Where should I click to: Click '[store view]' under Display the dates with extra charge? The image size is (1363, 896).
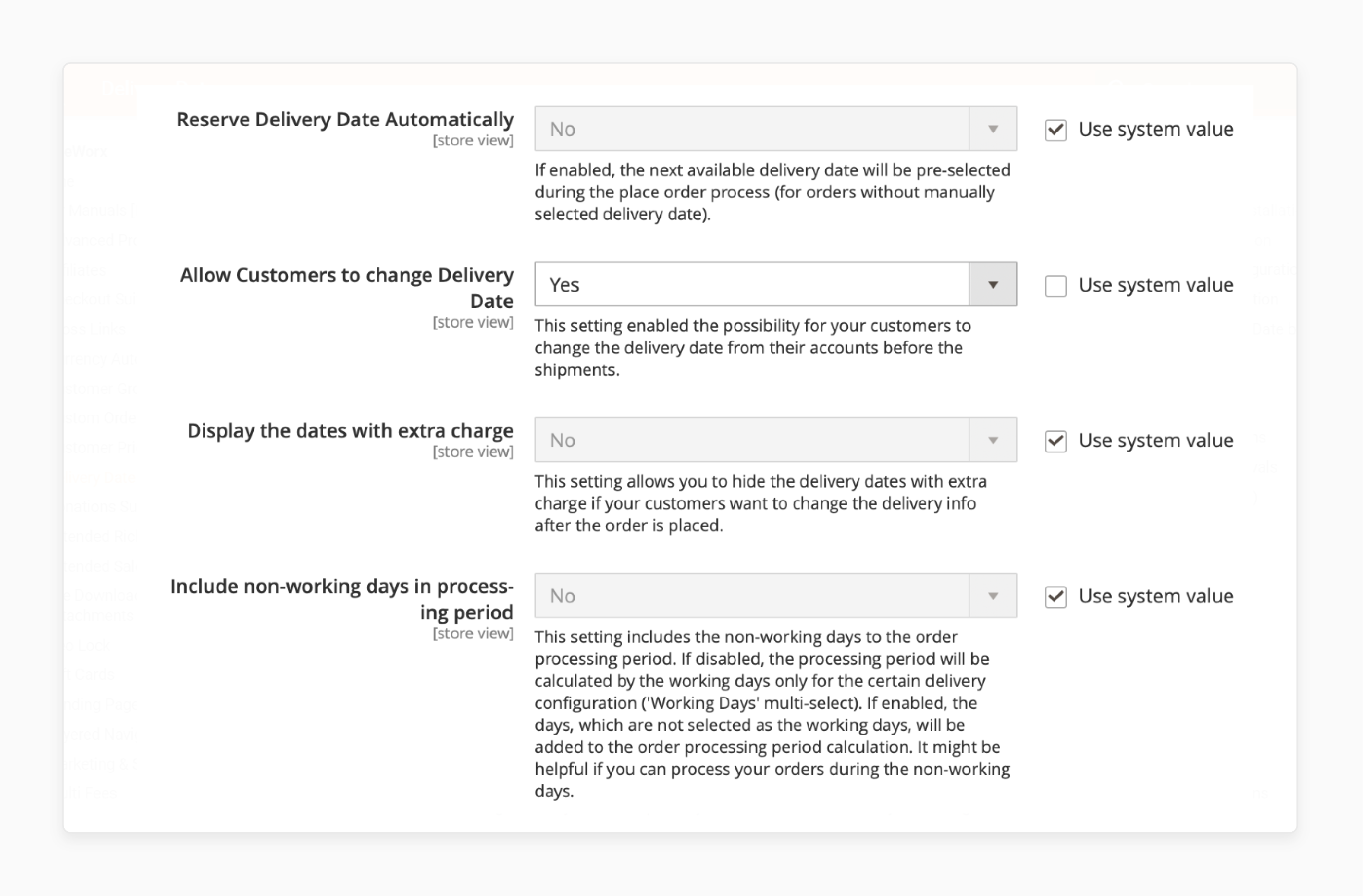(x=473, y=452)
